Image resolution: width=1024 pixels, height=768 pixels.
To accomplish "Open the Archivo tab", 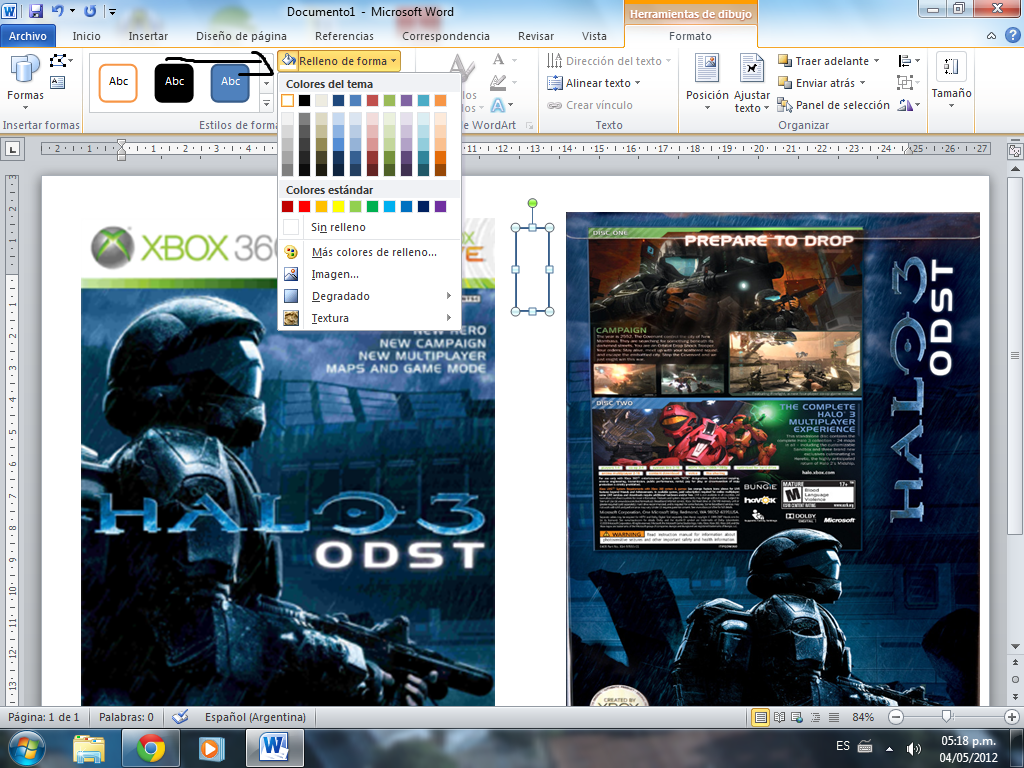I will (x=27, y=36).
